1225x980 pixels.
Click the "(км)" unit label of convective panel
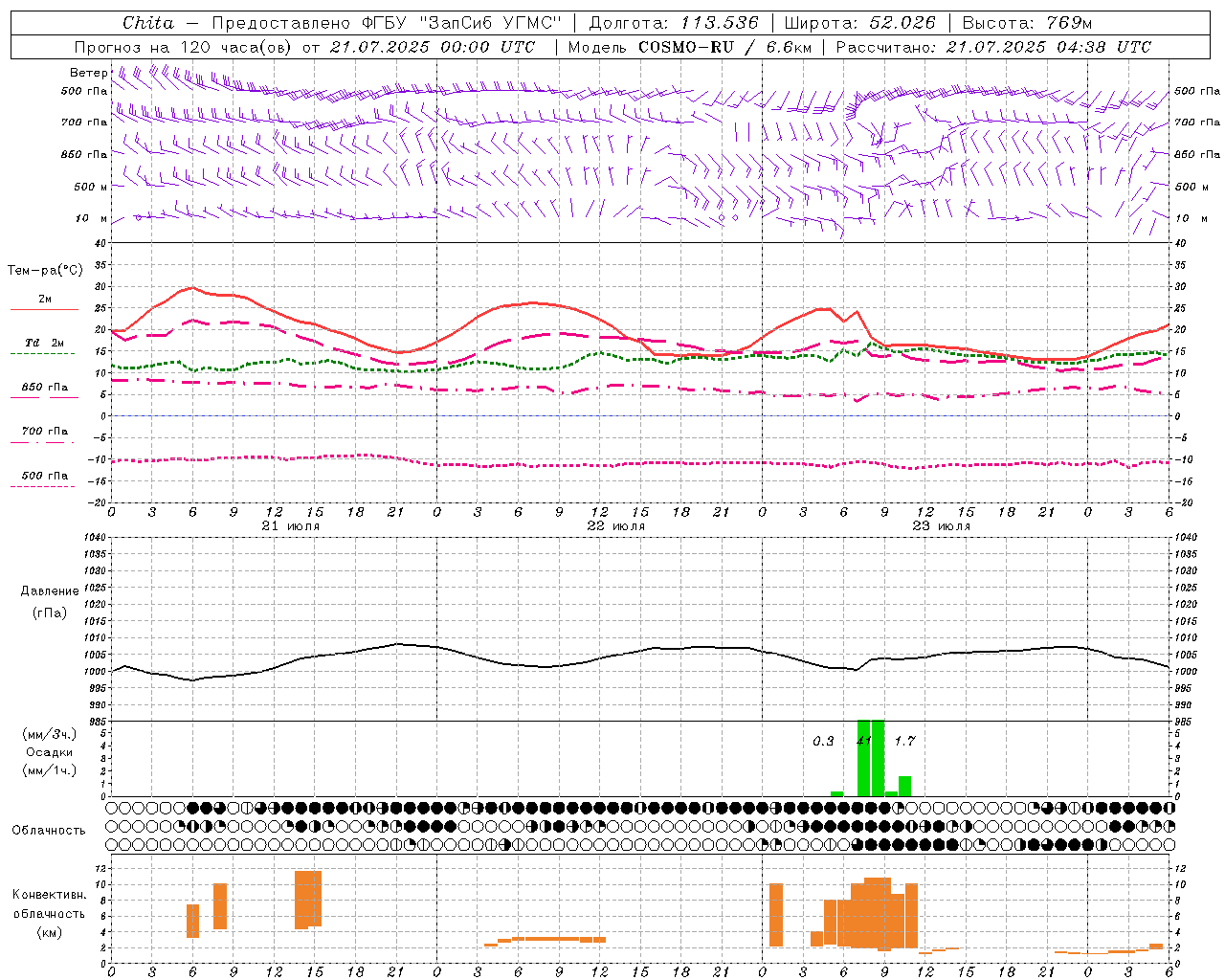50,932
